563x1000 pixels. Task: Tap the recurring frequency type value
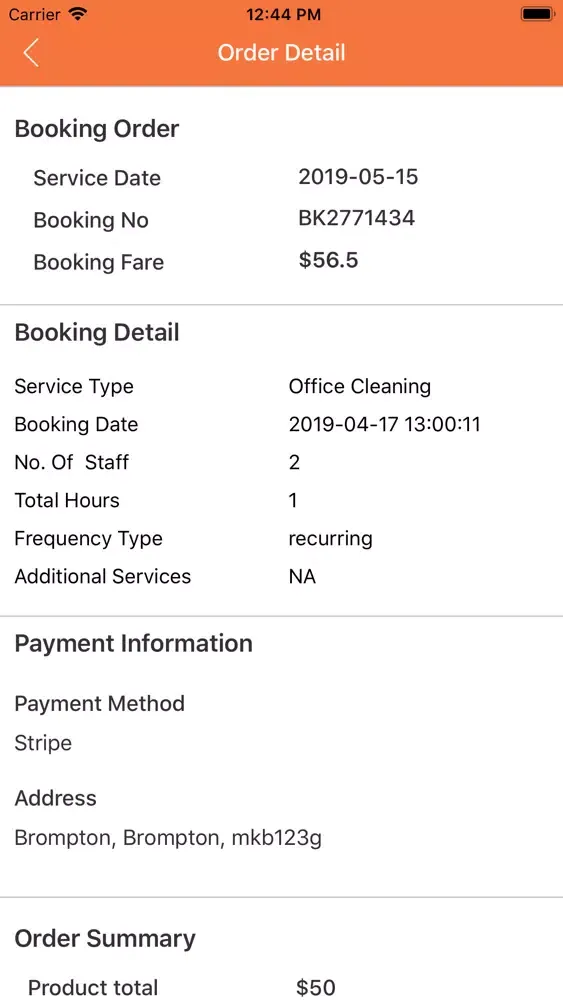pyautogui.click(x=330, y=539)
